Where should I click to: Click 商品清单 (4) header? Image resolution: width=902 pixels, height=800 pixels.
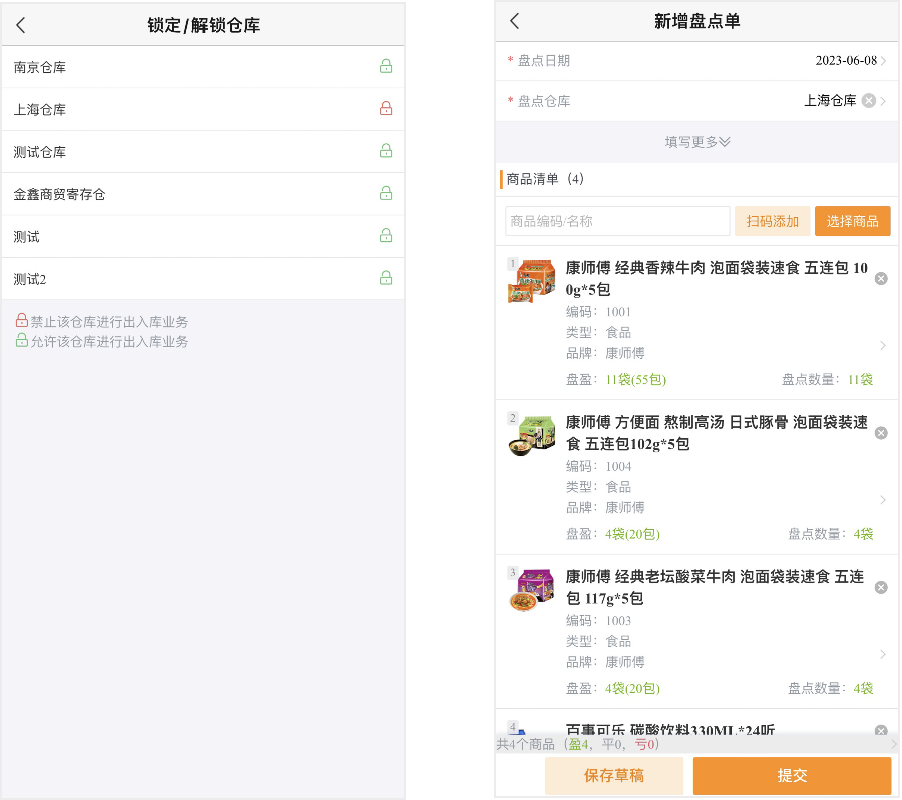(545, 179)
